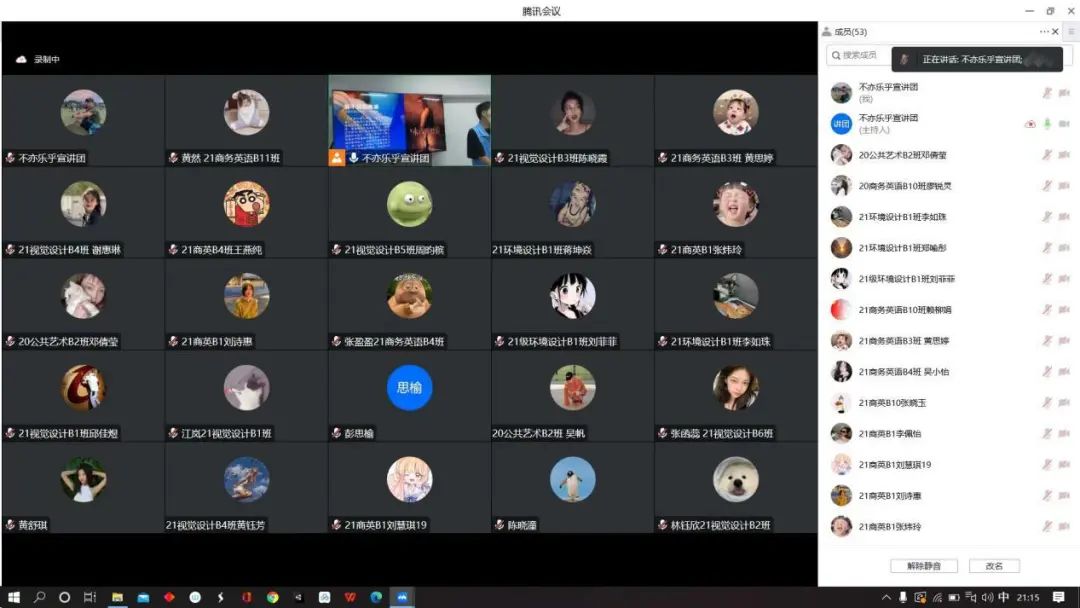Click the host's red screen-sharing eye icon
The height and width of the screenshot is (608, 1080).
click(1030, 124)
